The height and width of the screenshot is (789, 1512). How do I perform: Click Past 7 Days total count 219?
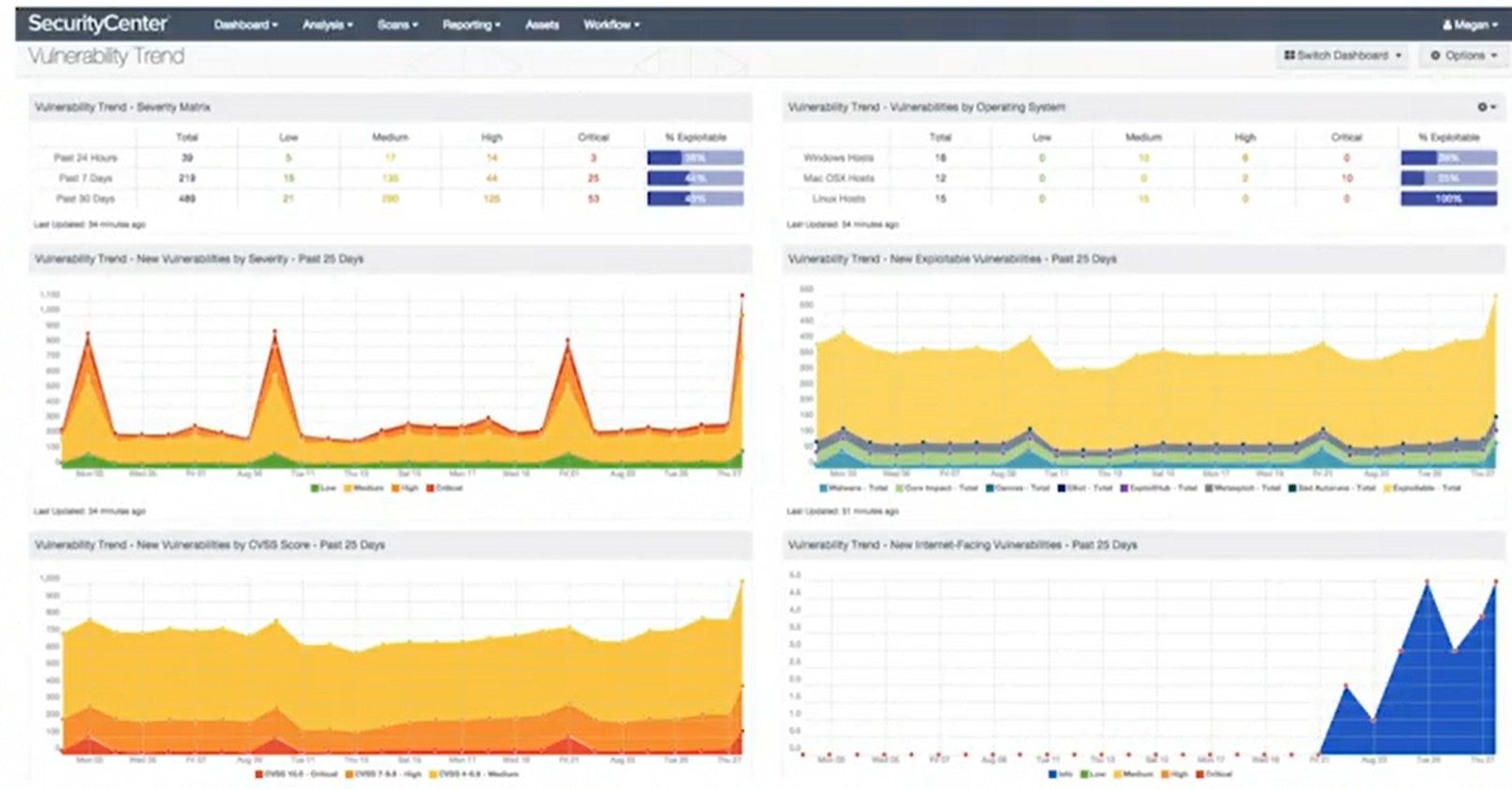[187, 178]
